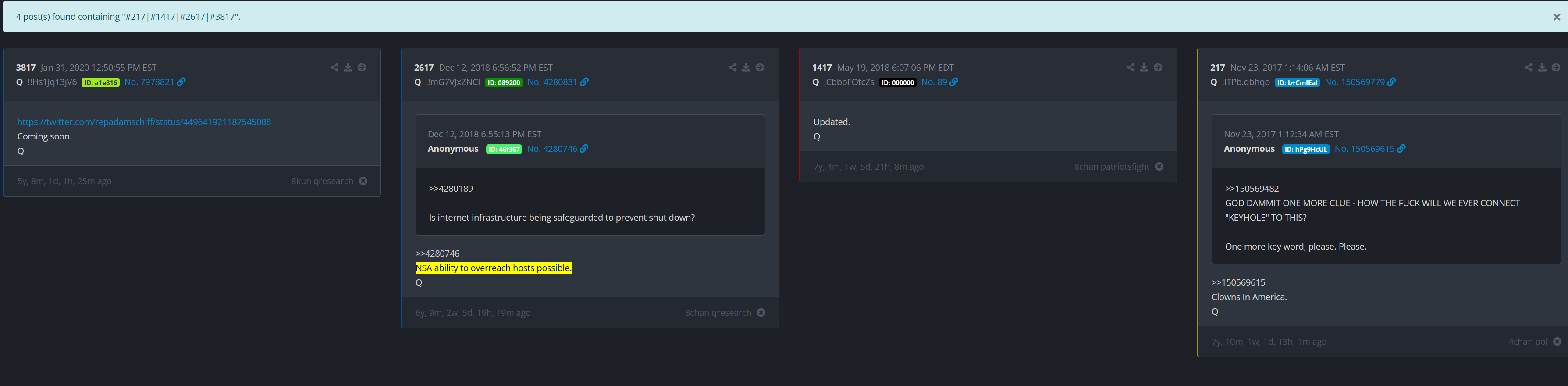Click the circle-x icon beside 8chan patriotsfight
Image resolution: width=1568 pixels, height=386 pixels.
(1159, 167)
